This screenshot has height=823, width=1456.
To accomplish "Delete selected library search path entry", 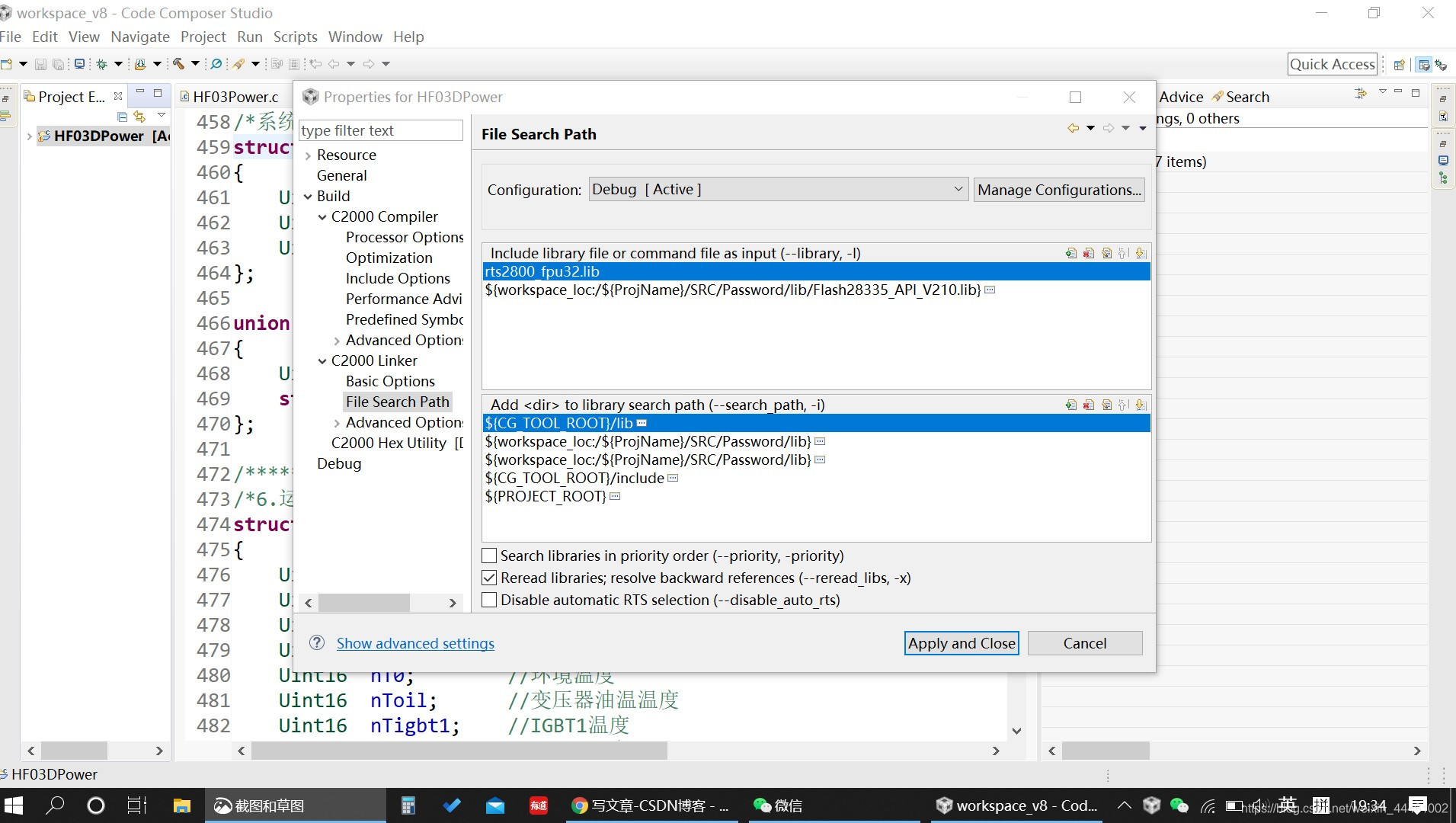I will tap(1089, 405).
